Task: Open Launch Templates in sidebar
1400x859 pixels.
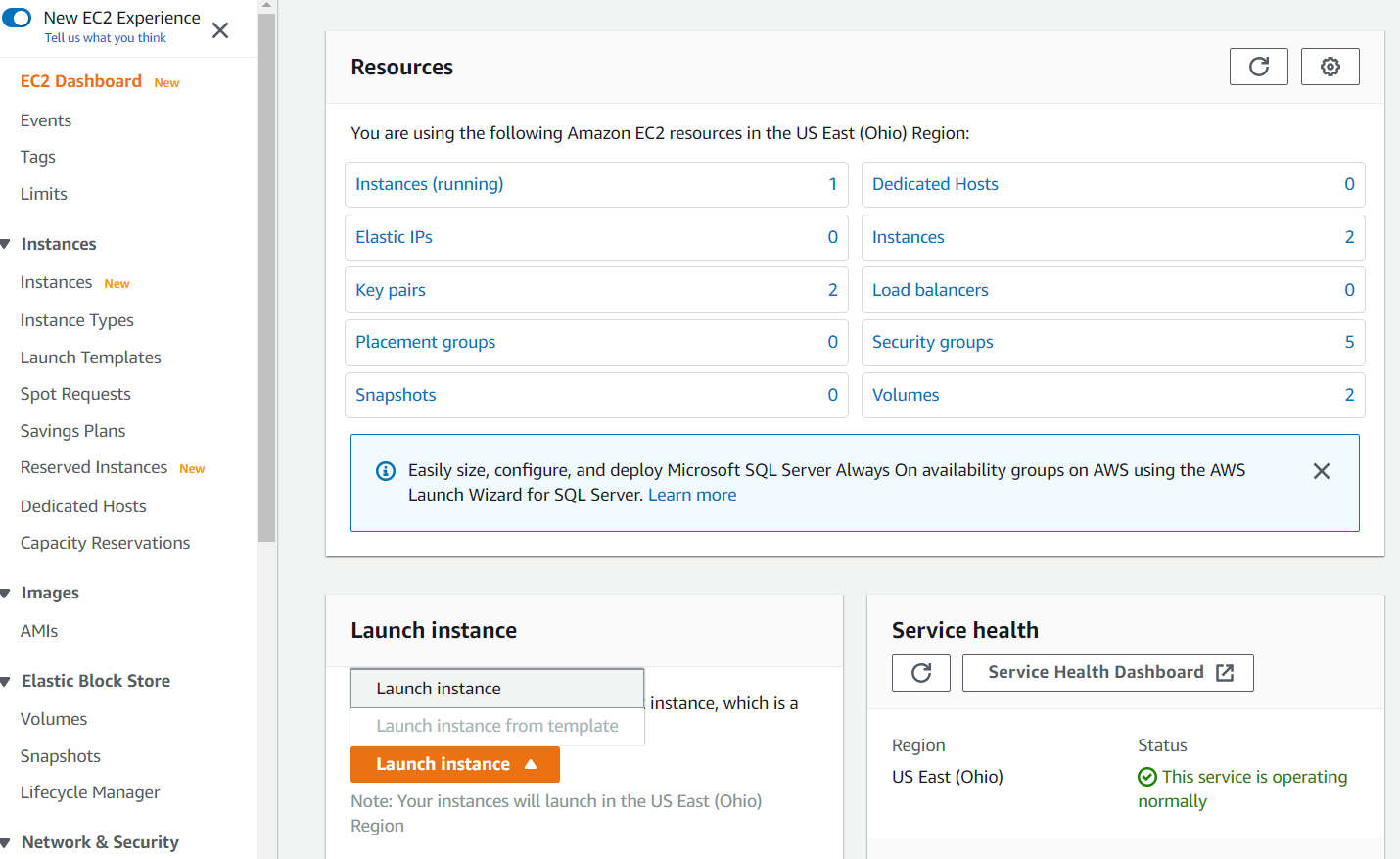Action: click(x=91, y=358)
